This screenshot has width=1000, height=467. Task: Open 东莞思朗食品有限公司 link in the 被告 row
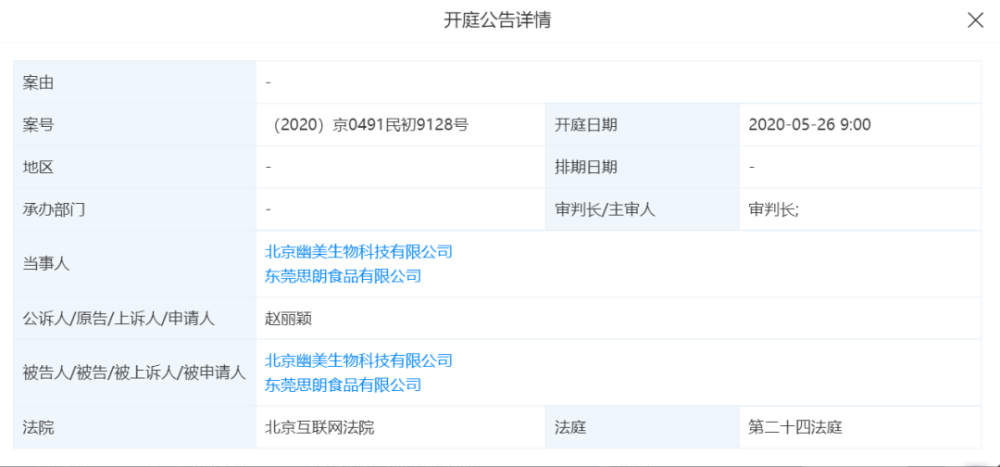click(343, 384)
